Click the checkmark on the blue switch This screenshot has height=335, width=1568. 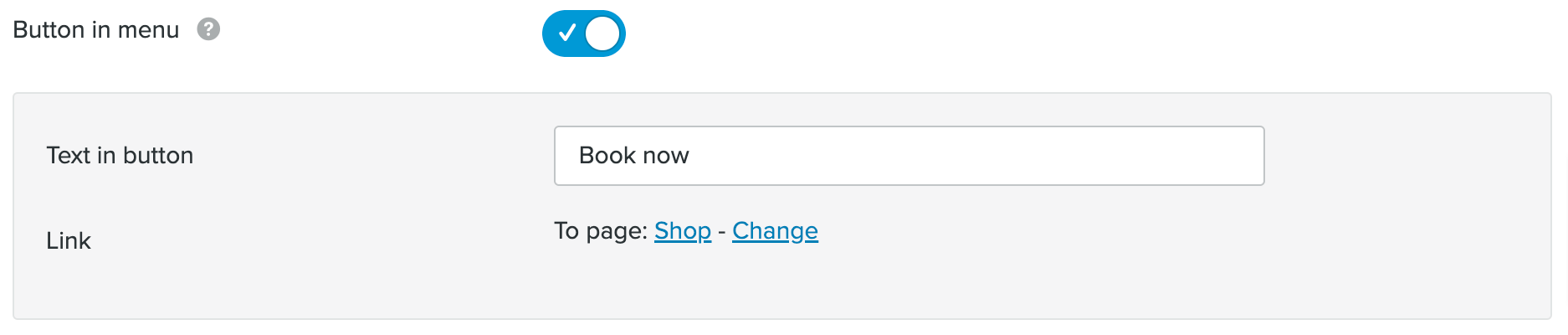(566, 33)
